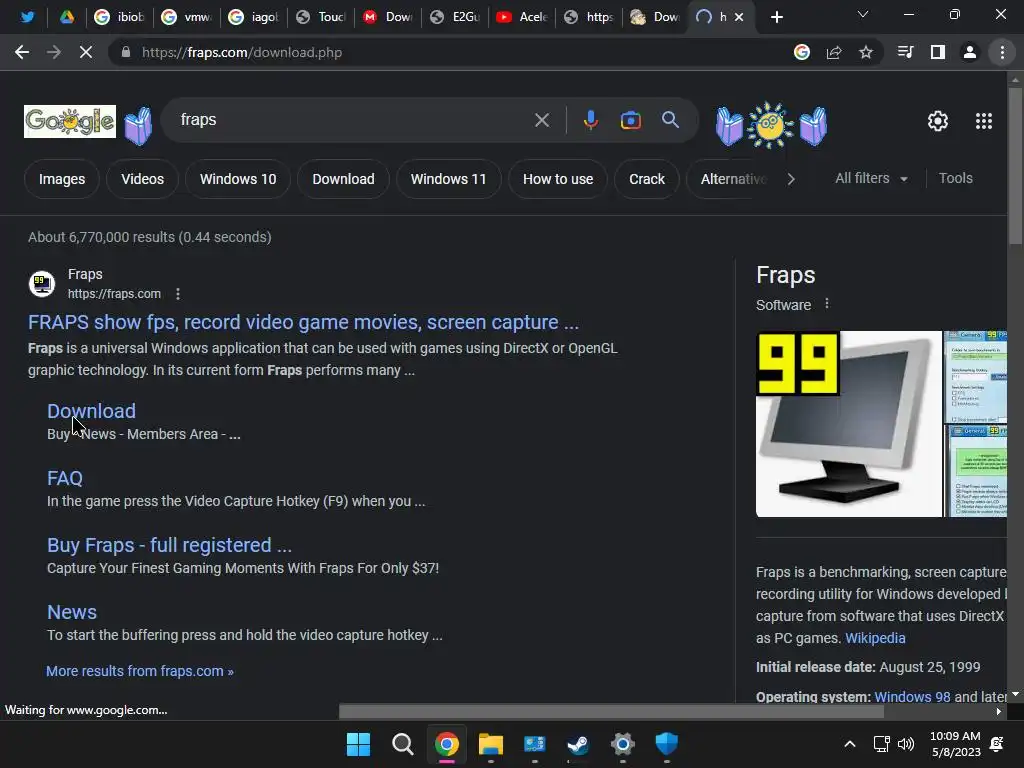Go back to previous page
Viewport: 1024px width, 768px height.
(x=22, y=52)
